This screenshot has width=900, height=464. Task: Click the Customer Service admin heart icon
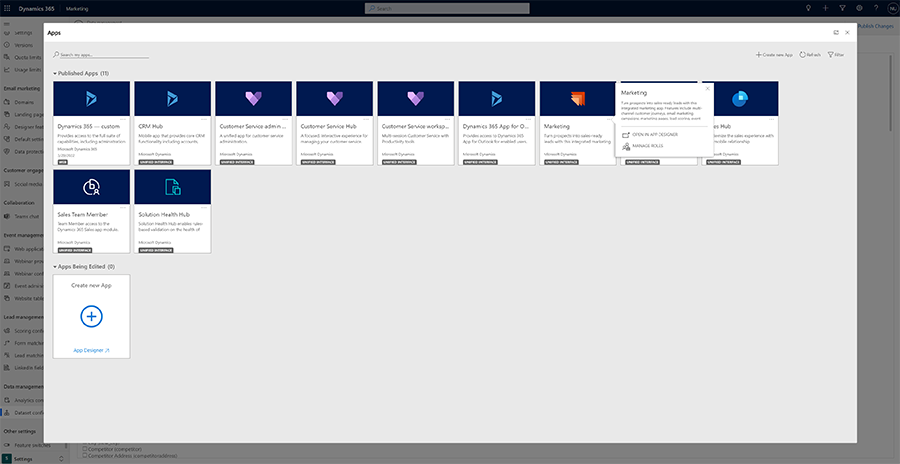pos(253,99)
